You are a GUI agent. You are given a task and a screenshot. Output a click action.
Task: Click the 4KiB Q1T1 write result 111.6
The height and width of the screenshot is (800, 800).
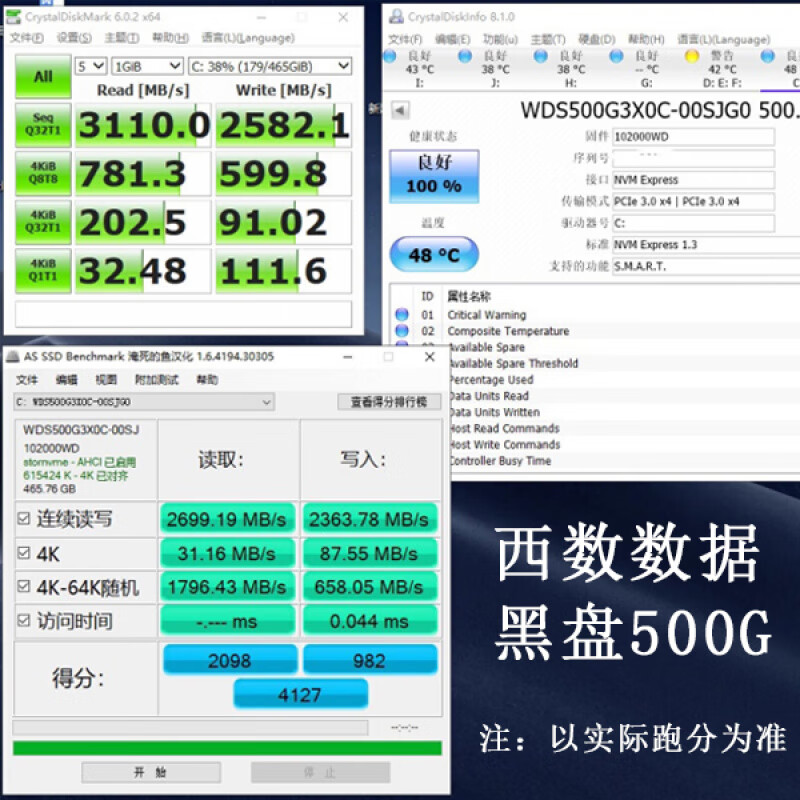(x=284, y=270)
